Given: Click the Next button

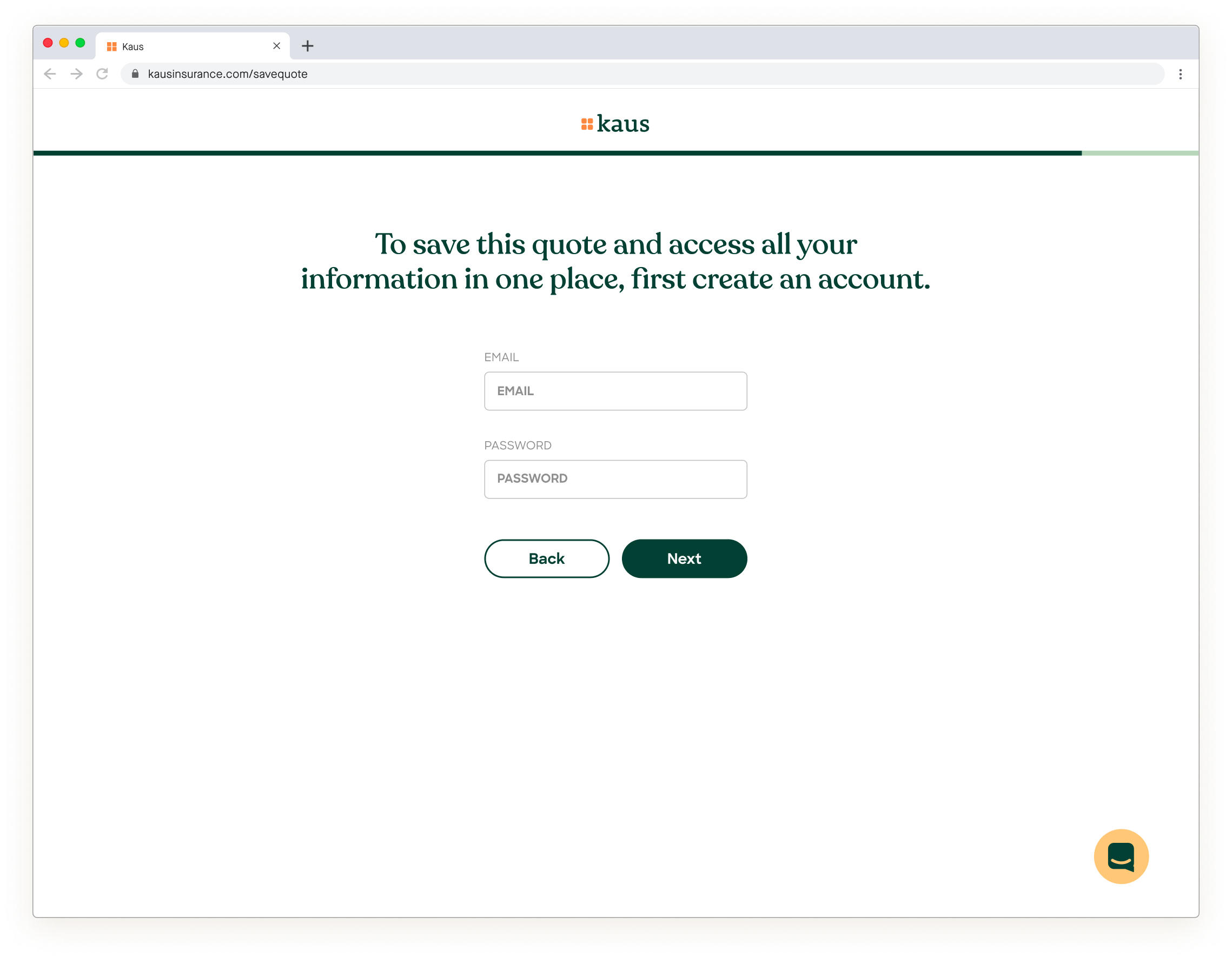Looking at the screenshot, I should click(x=684, y=558).
